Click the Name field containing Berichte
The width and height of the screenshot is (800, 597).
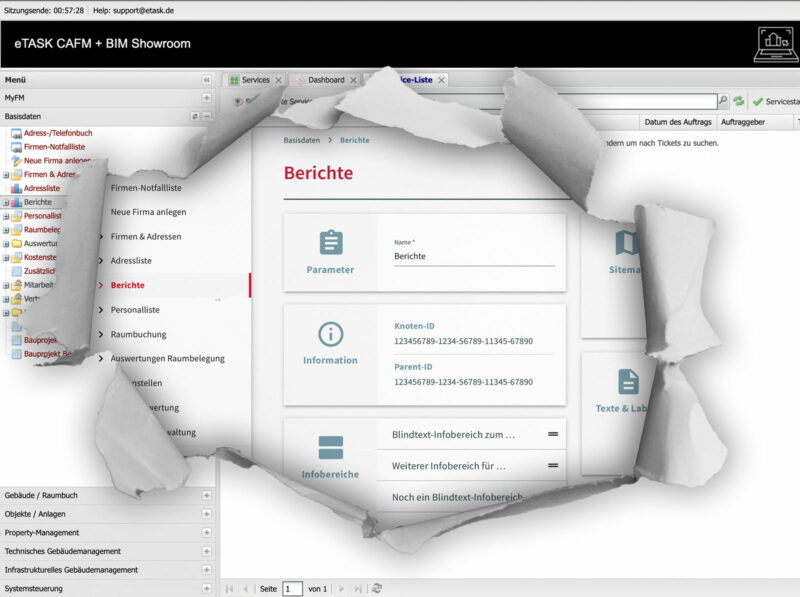474,256
